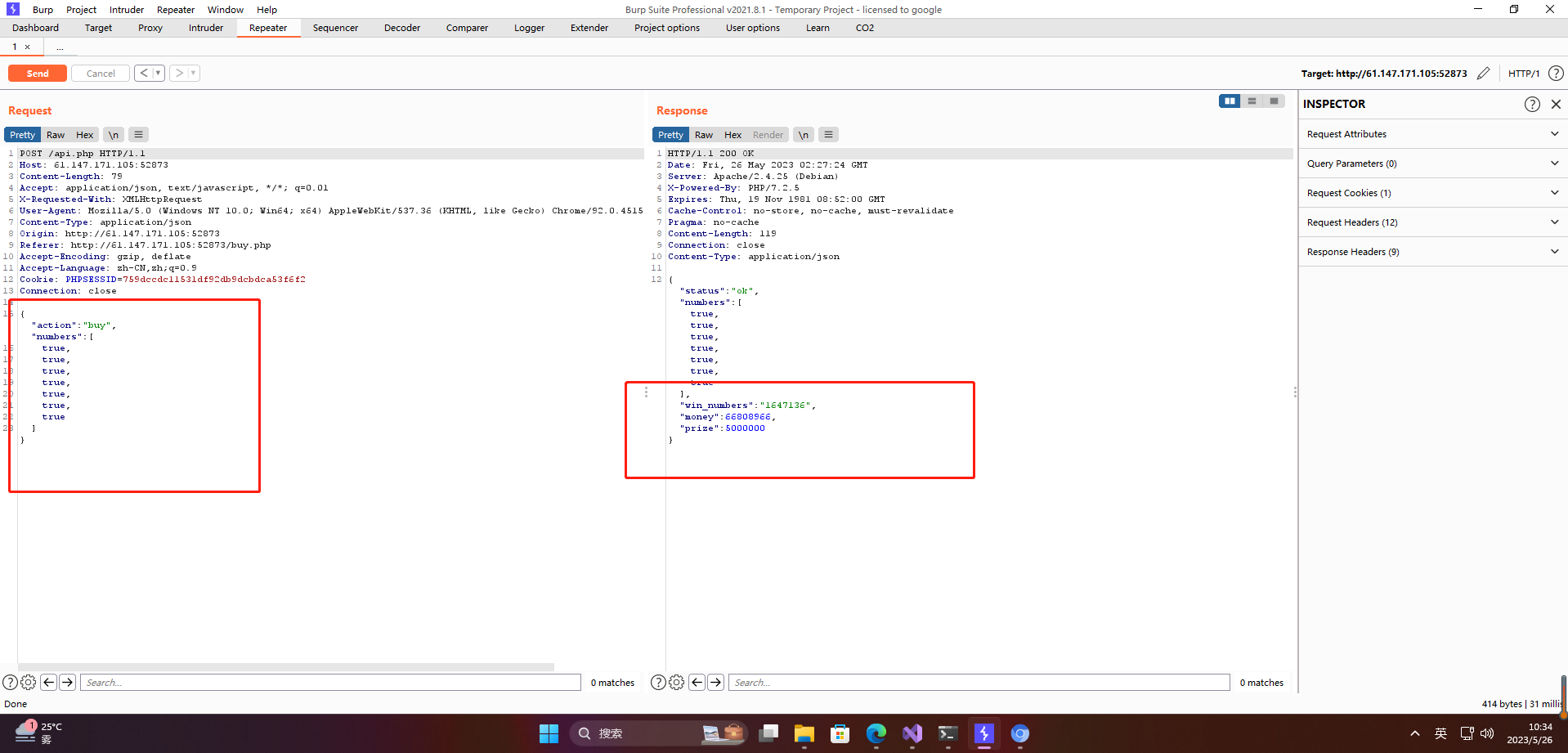The width and height of the screenshot is (1568, 753).
Task: Open Response message options menu icon
Action: 828,135
